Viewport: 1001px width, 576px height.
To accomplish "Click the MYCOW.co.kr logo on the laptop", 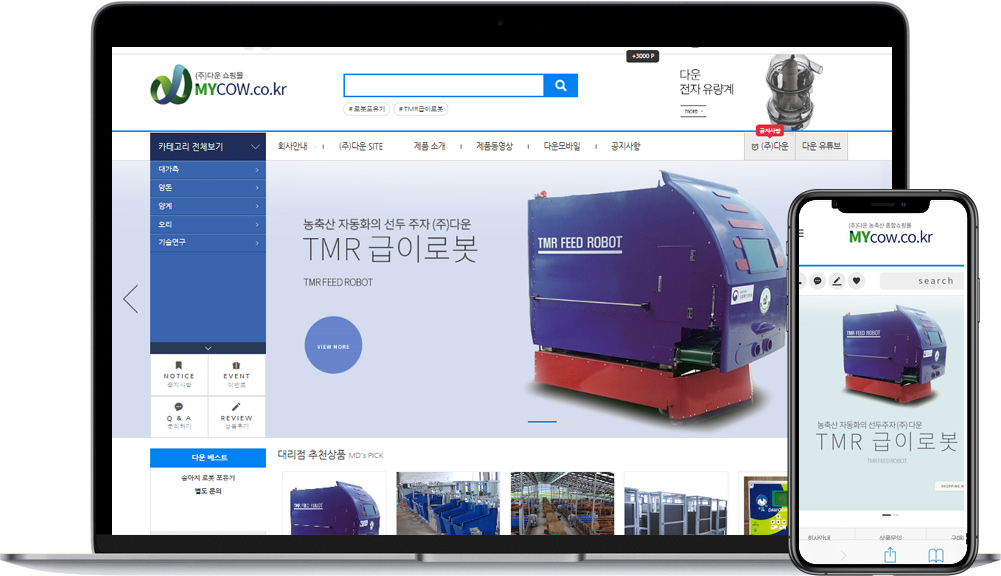I will pyautogui.click(x=218, y=84).
